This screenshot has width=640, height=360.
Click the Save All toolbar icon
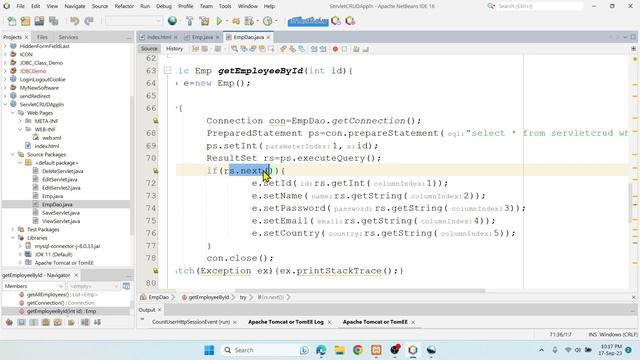pos(53,21)
